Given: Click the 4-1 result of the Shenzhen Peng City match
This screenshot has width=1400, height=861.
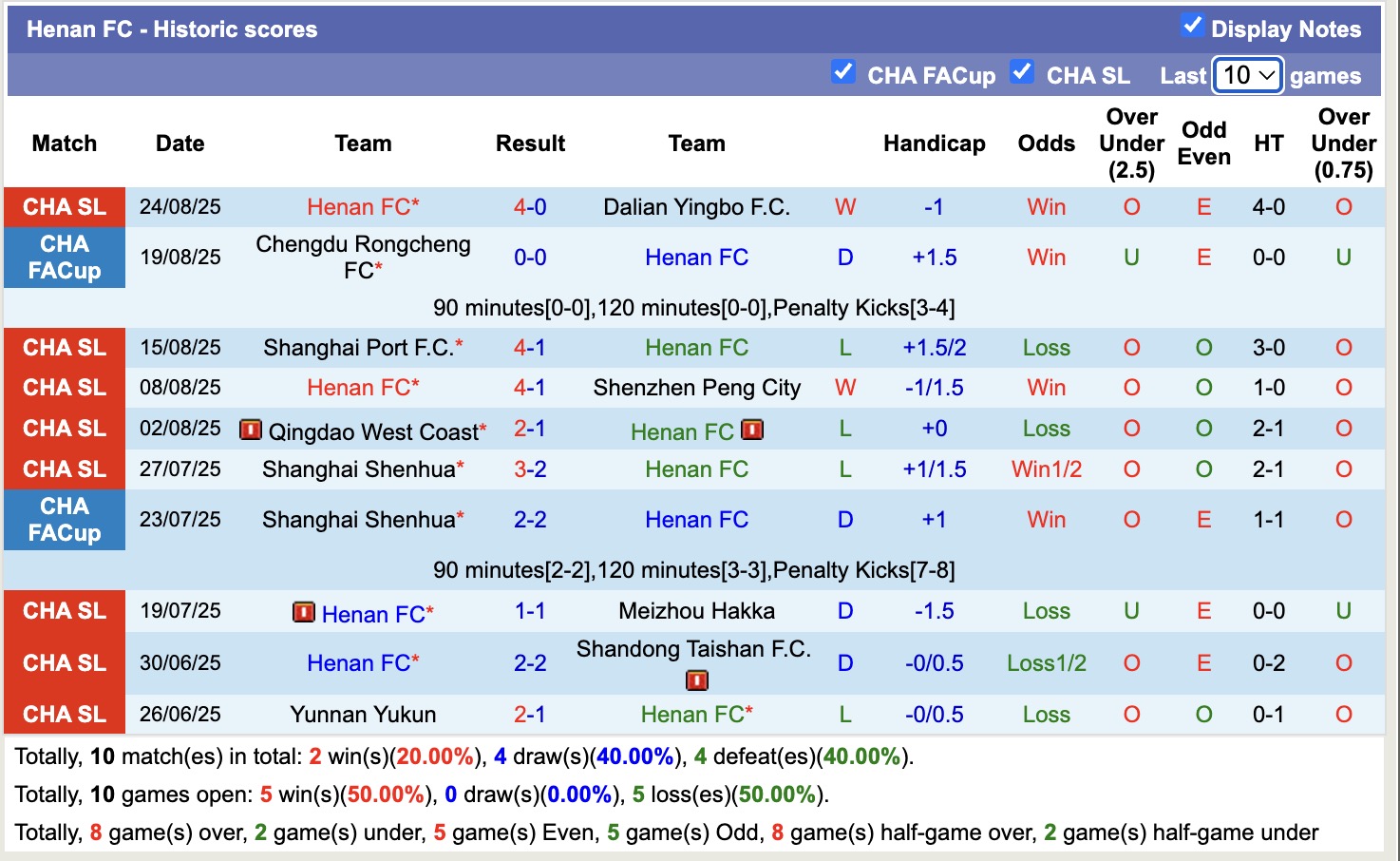Looking at the screenshot, I should [x=530, y=387].
